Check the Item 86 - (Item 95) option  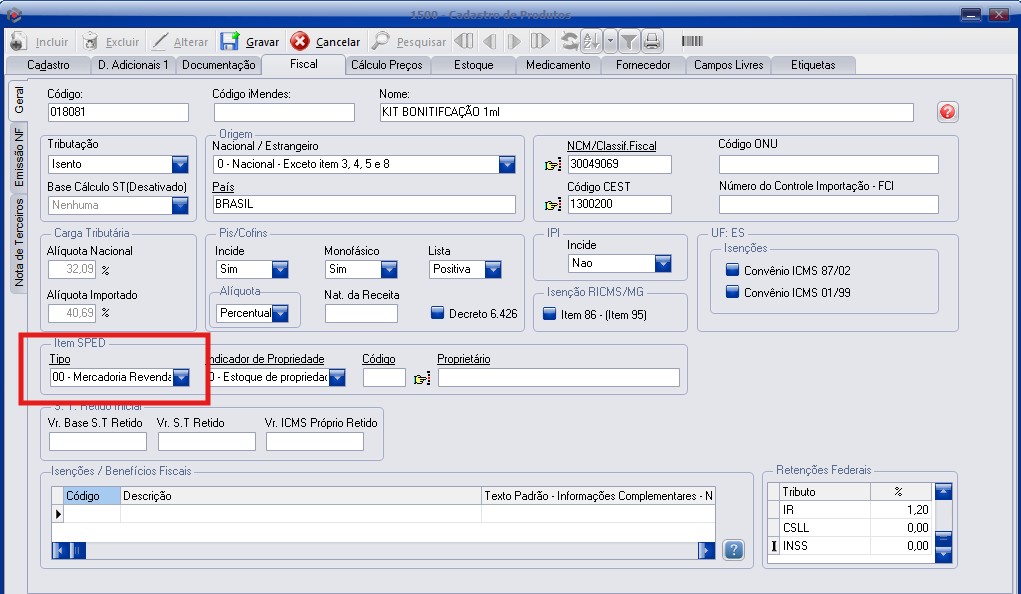[x=549, y=314]
